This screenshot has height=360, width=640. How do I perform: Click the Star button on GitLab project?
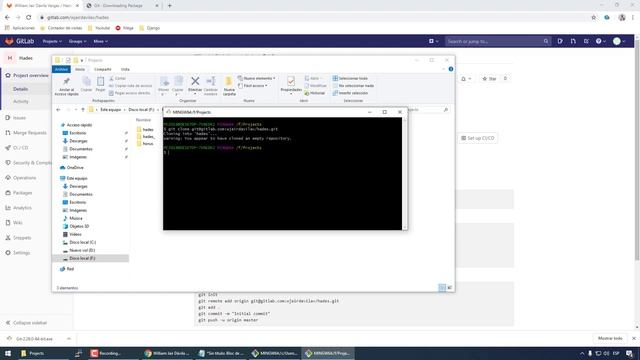489,79
